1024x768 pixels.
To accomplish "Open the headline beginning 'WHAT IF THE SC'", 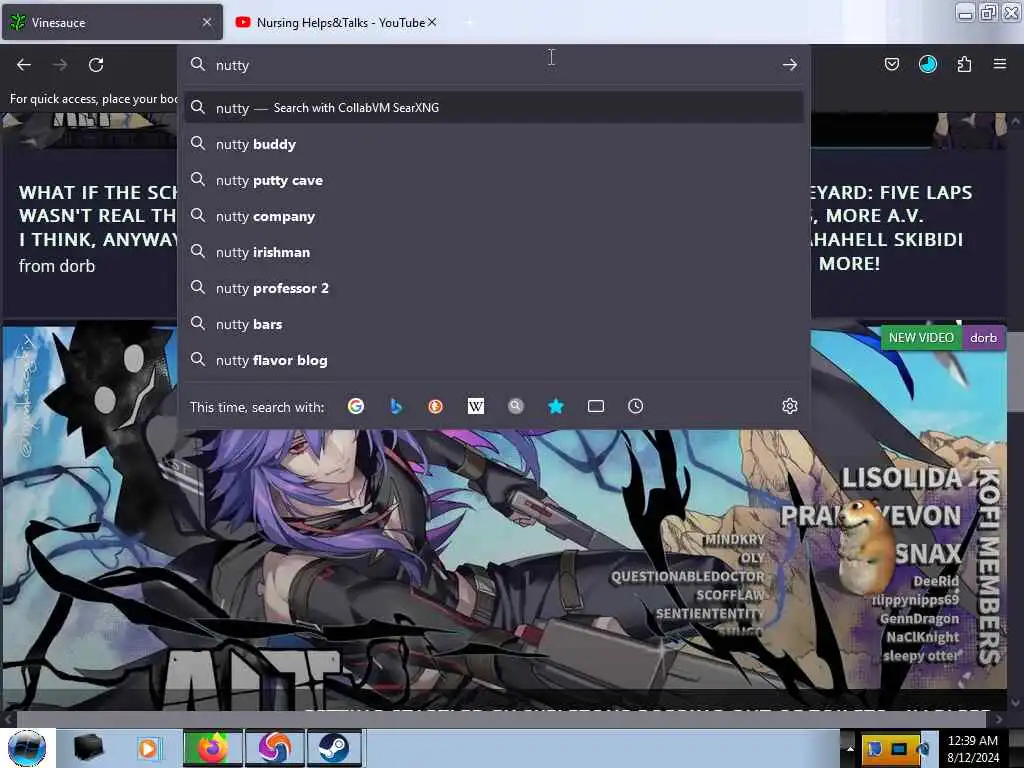I will [x=98, y=216].
